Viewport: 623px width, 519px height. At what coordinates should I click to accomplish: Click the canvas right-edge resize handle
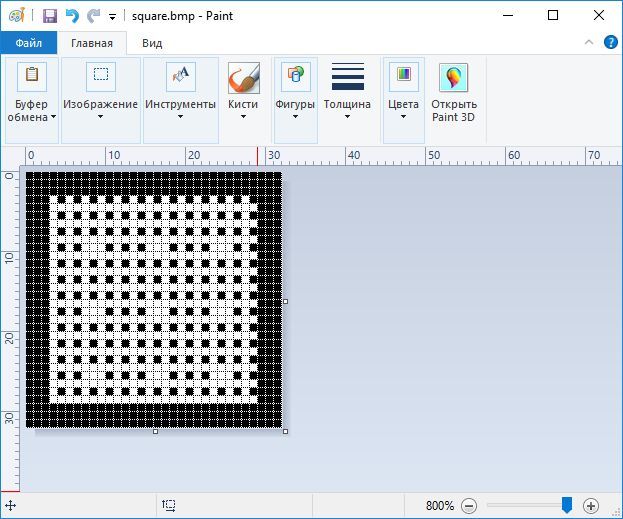click(286, 302)
